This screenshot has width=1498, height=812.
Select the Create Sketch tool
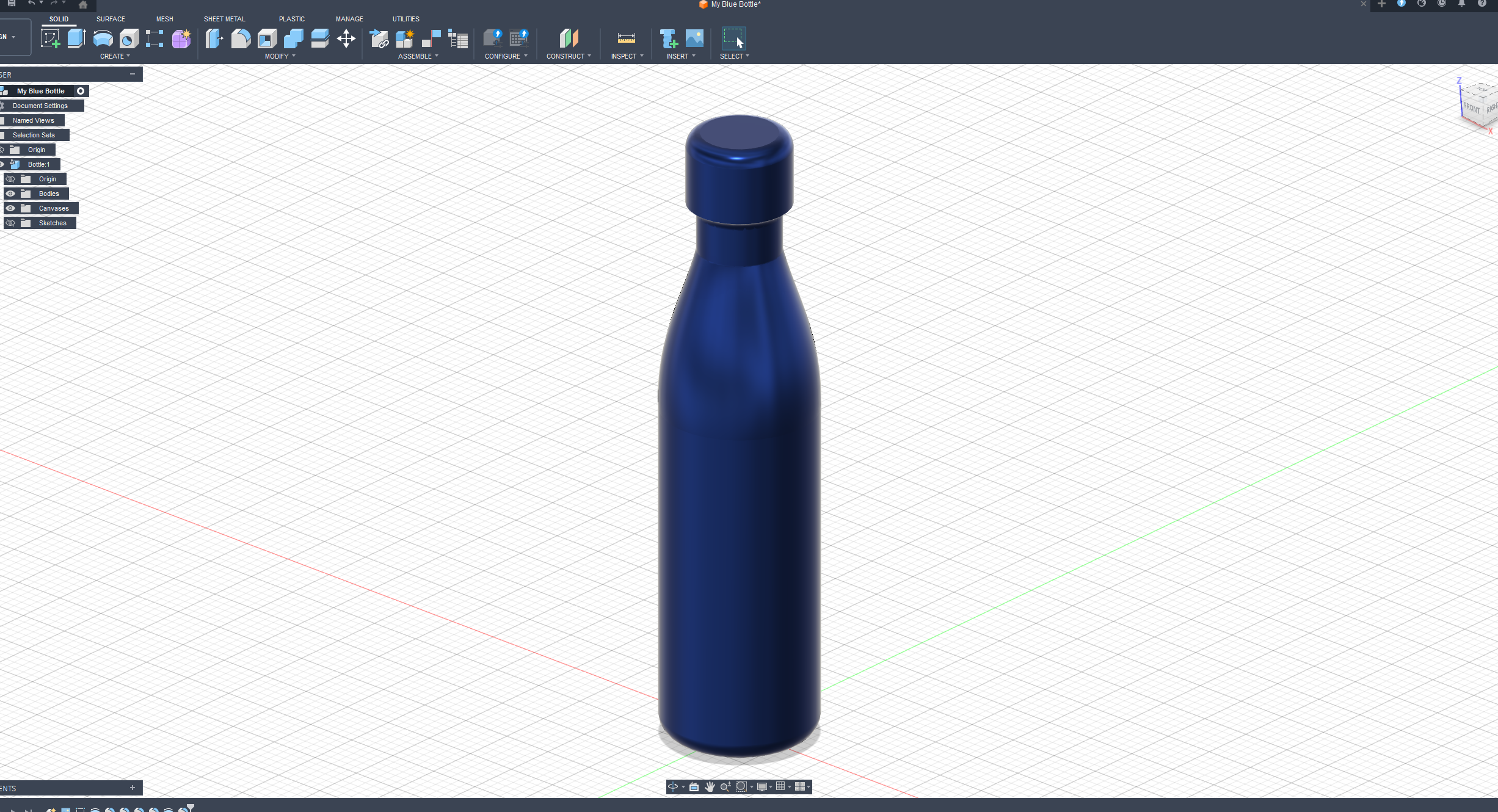[50, 38]
